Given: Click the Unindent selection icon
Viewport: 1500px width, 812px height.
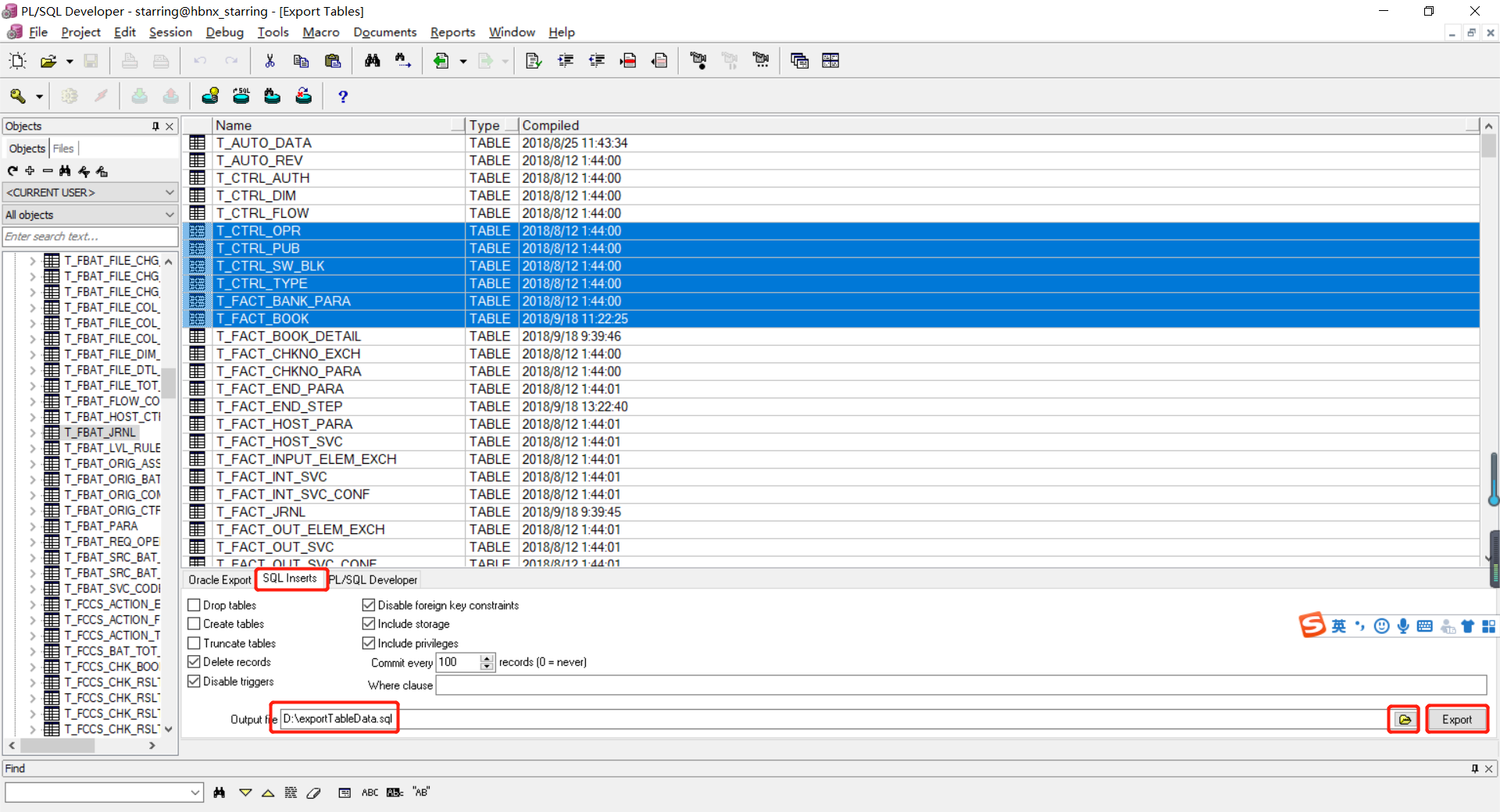Looking at the screenshot, I should [x=597, y=61].
